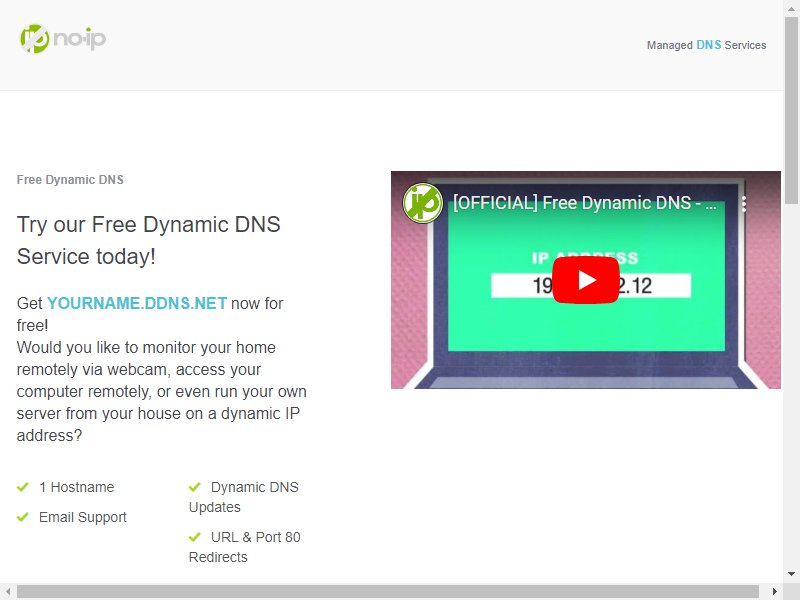
Task: Open Managed DNS Services link
Action: click(x=706, y=45)
